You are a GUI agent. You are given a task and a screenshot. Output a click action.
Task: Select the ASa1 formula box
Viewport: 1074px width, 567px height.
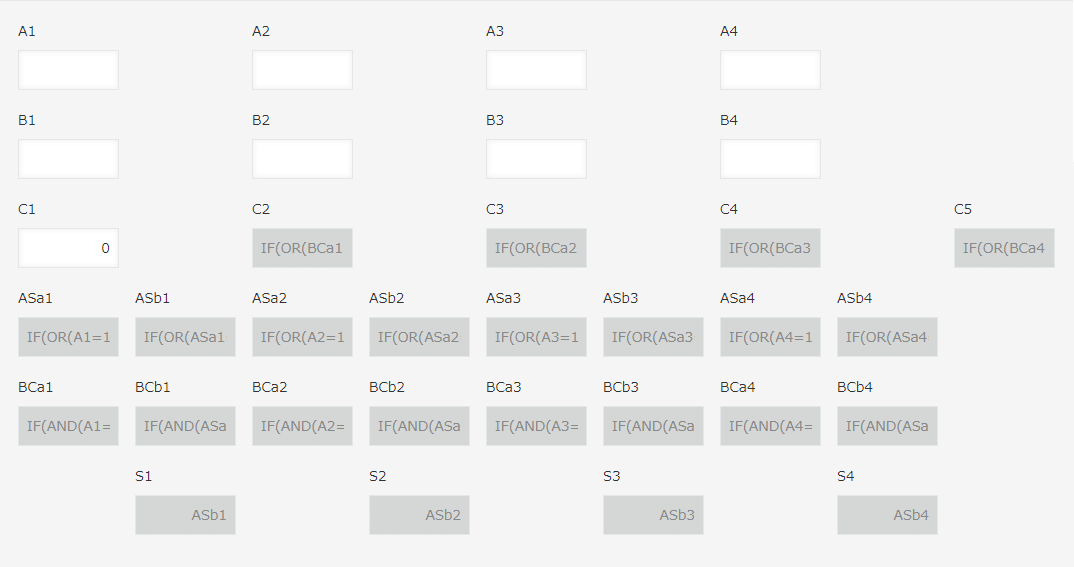click(x=68, y=337)
